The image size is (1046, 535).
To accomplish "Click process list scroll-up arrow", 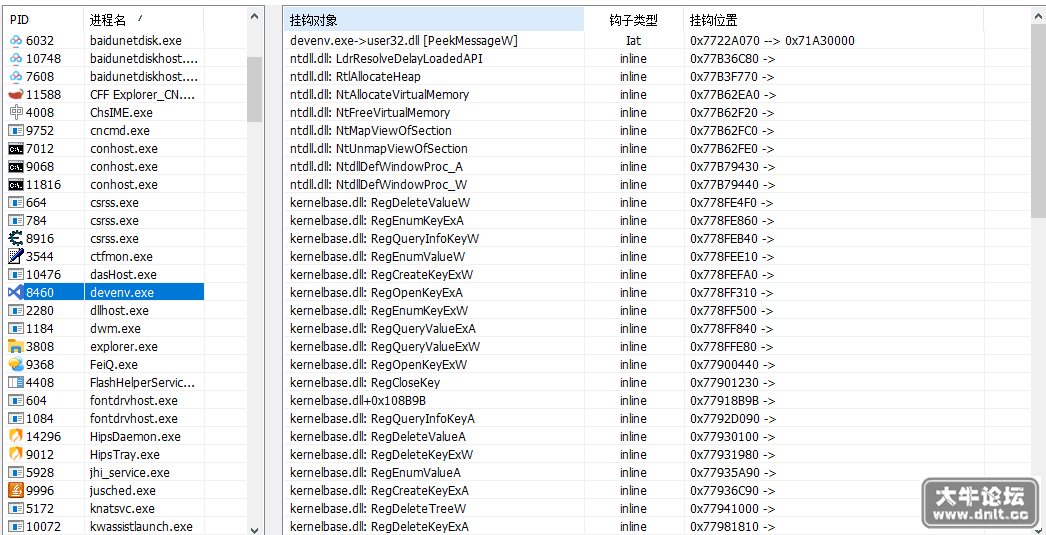I will click(254, 15).
